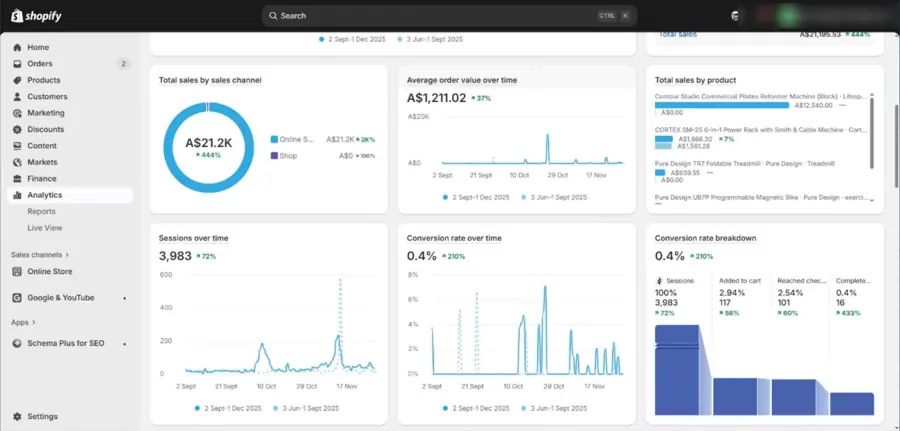Image resolution: width=900 pixels, height=431 pixels.
Task: Open Reports under Analytics
Action: (41, 211)
